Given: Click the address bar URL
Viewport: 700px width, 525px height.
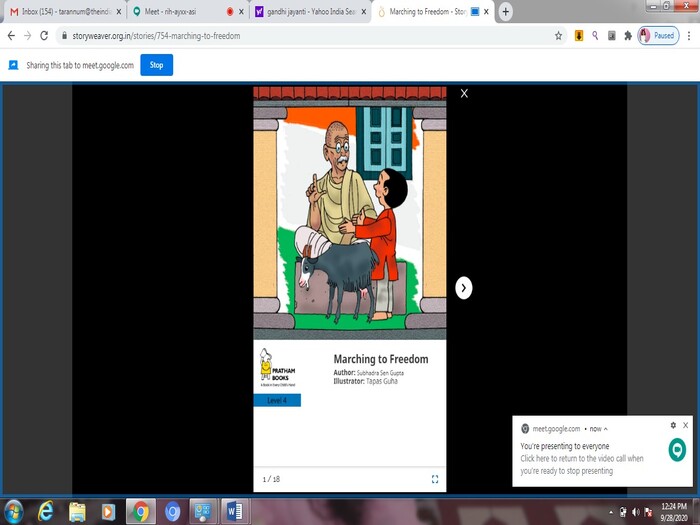Looking at the screenshot, I should click(x=156, y=36).
